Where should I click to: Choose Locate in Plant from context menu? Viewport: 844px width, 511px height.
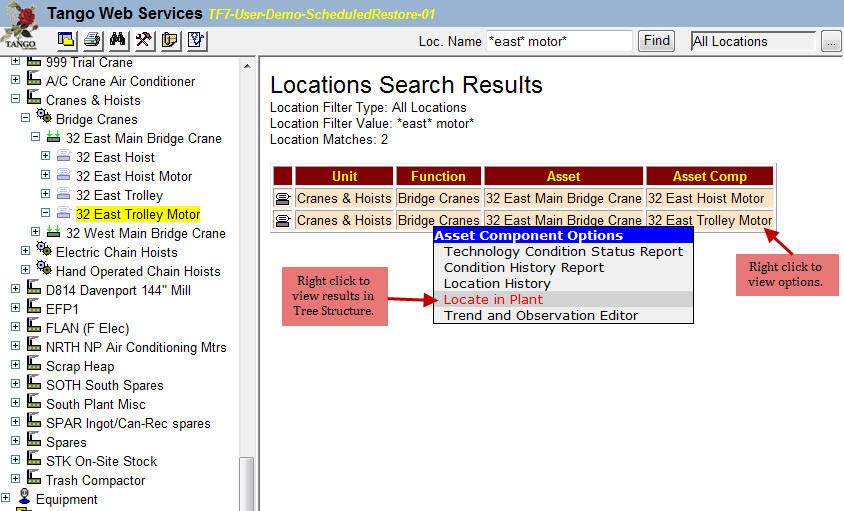494,299
